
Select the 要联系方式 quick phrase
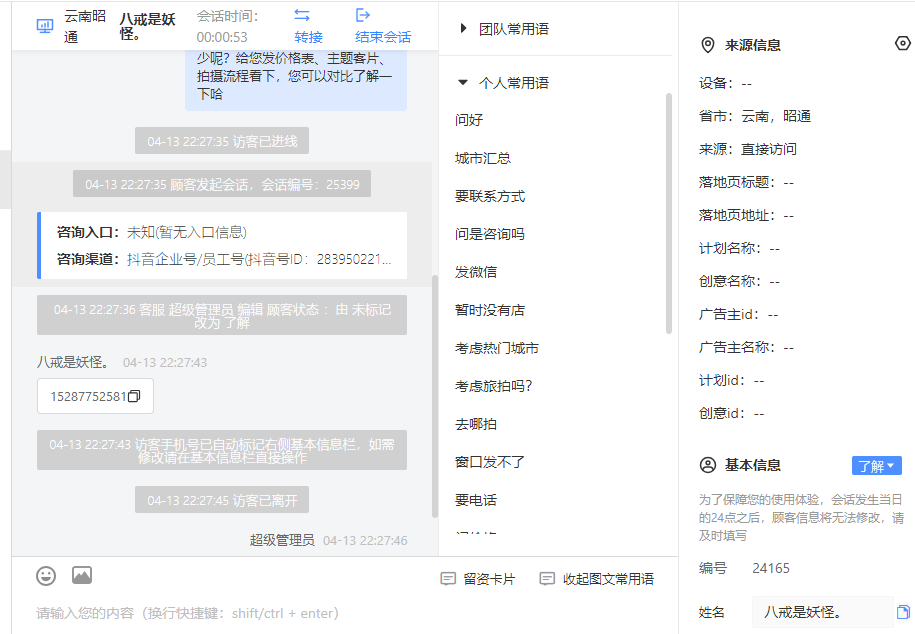pos(490,196)
